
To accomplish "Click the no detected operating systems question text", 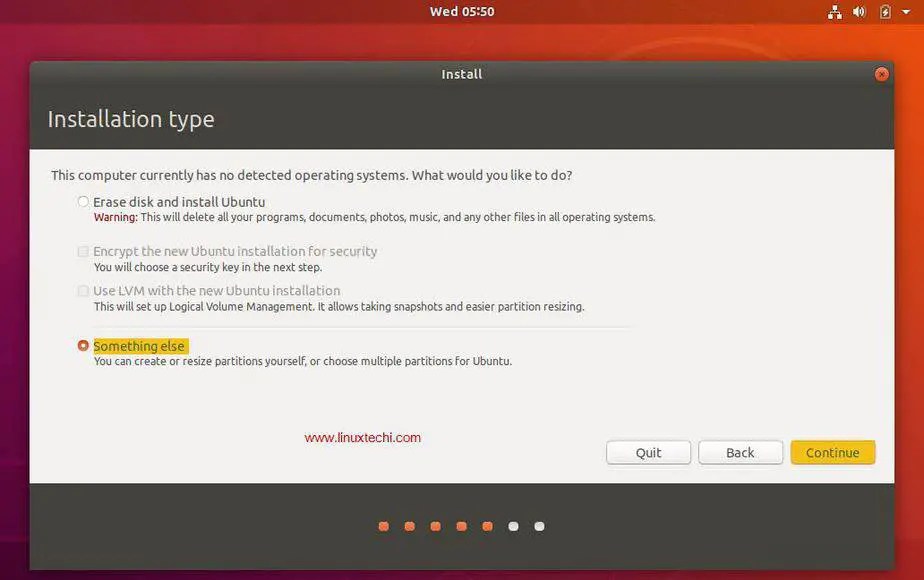I will click(312, 176).
